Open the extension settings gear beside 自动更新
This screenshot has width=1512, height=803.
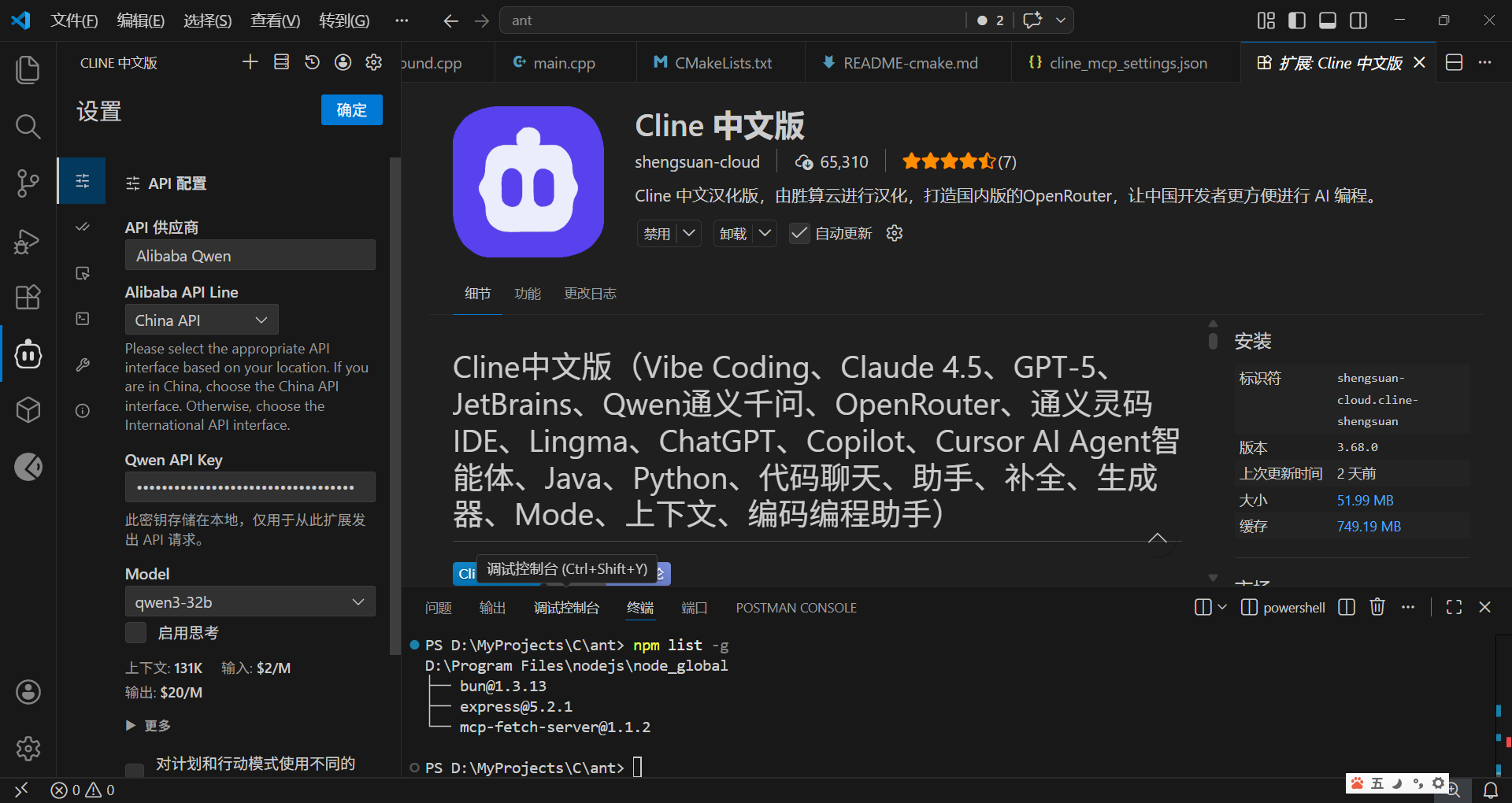[895, 233]
